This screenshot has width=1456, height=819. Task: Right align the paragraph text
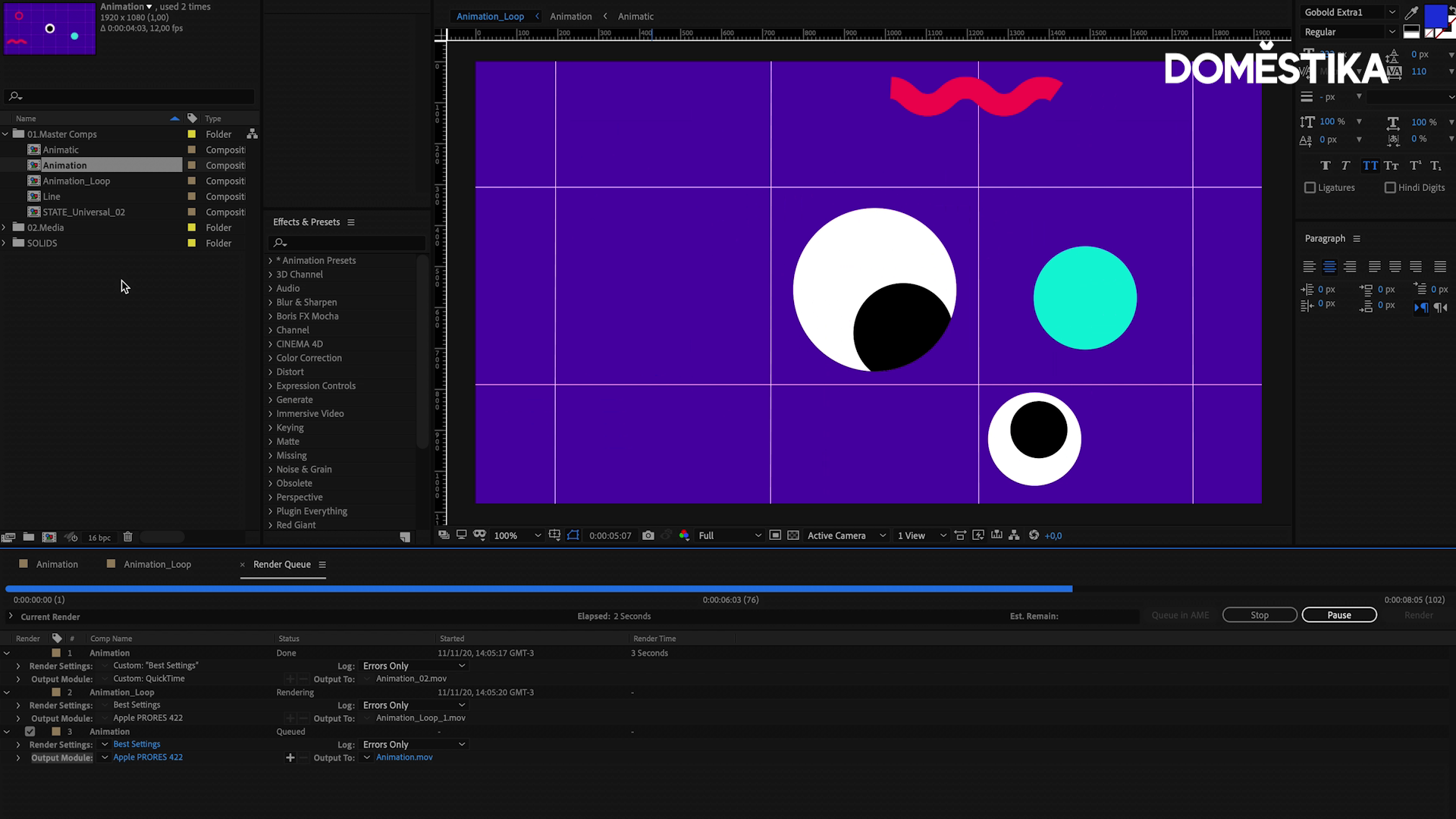(x=1350, y=267)
